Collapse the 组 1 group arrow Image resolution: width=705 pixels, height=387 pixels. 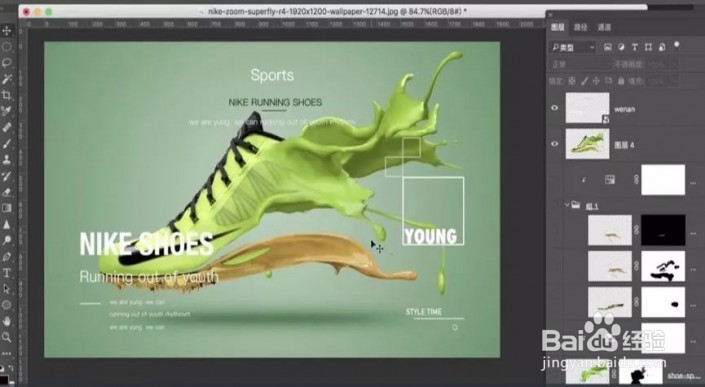[x=567, y=205]
